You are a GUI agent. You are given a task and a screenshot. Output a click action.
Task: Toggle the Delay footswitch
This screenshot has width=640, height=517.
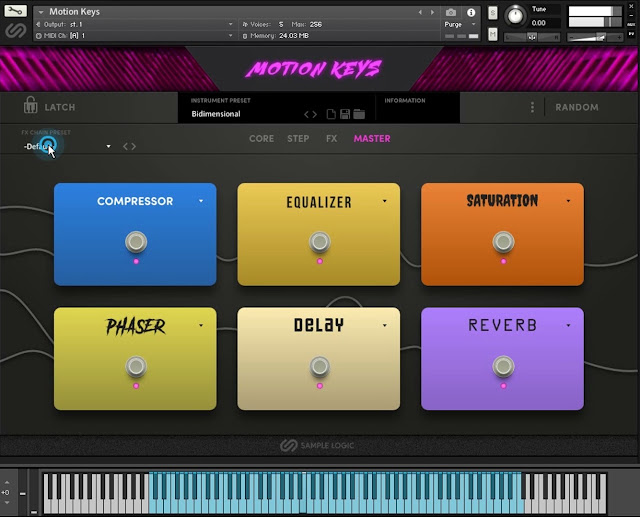pos(320,366)
